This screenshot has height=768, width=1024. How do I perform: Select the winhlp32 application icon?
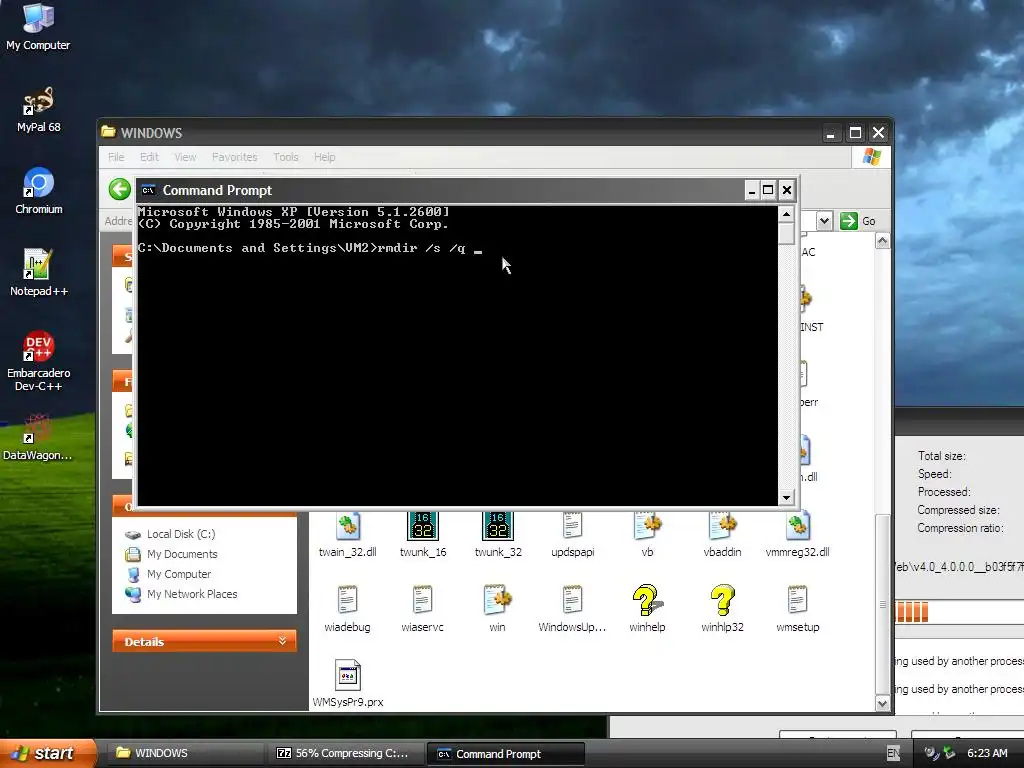(722, 609)
